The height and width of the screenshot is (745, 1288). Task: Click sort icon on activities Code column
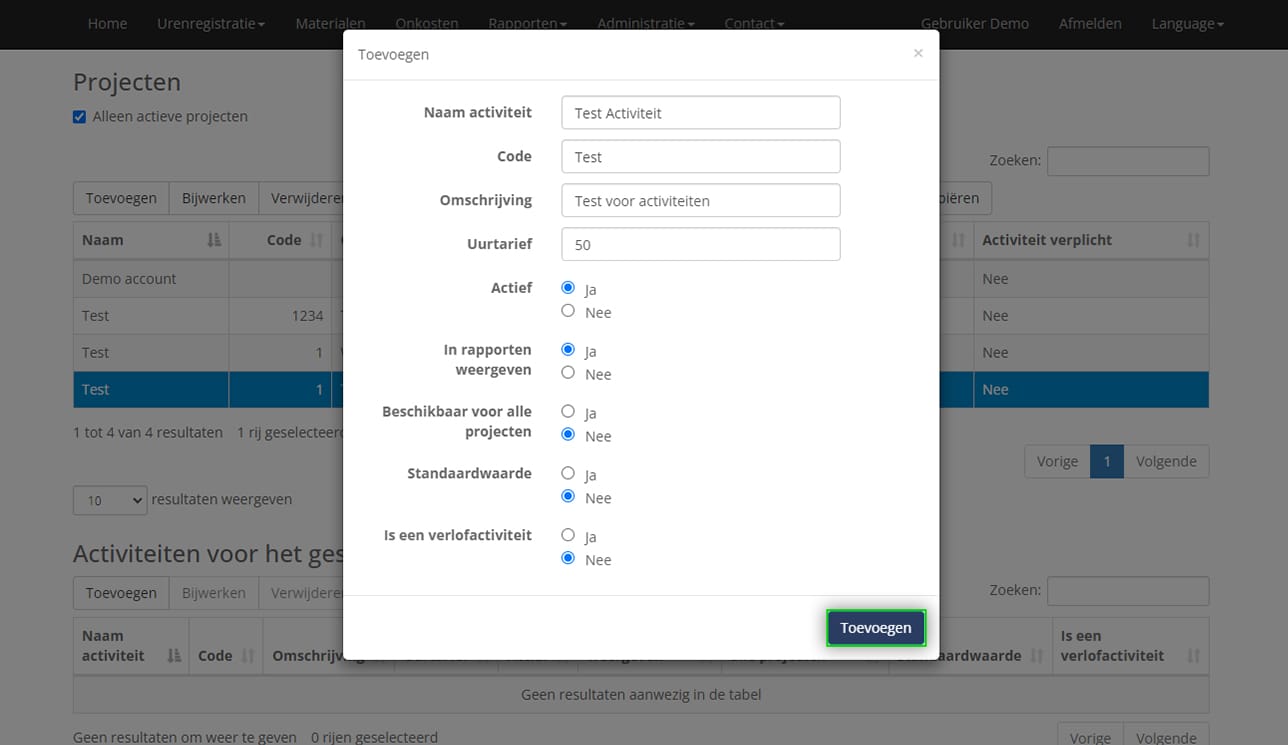(x=248, y=656)
